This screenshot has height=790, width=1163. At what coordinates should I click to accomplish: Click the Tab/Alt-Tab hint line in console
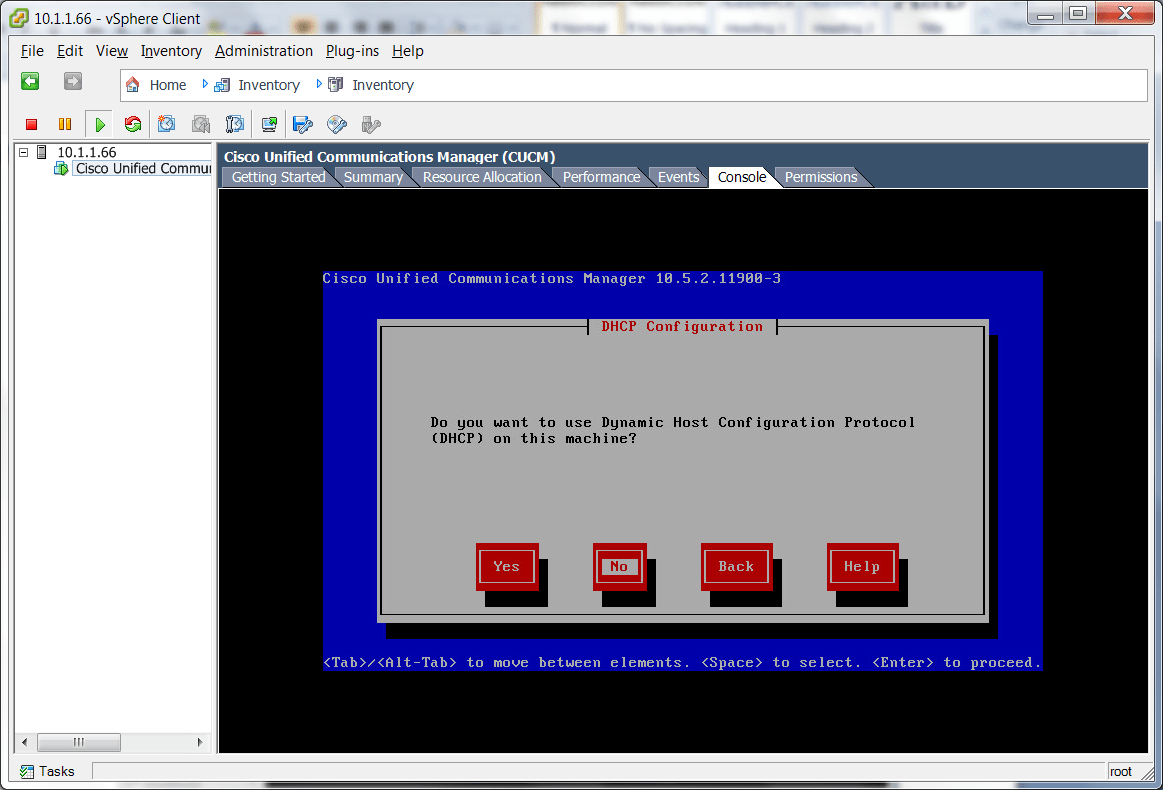tap(682, 662)
